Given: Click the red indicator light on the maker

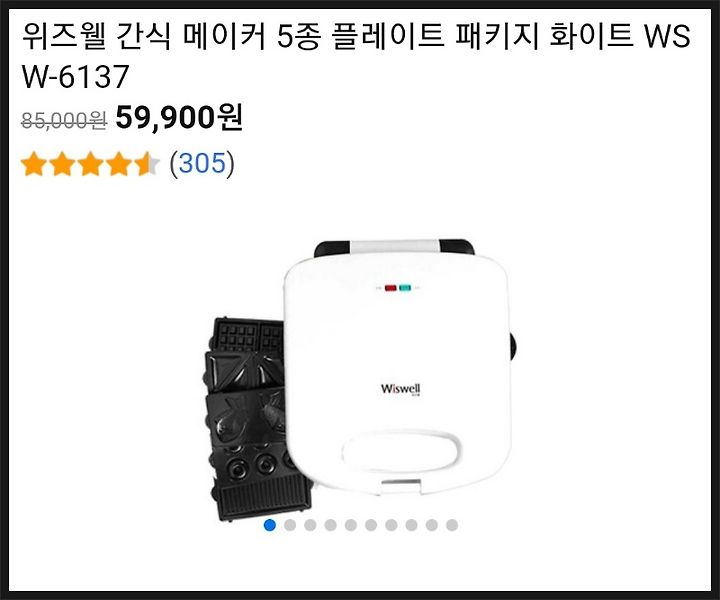Looking at the screenshot, I should (391, 288).
